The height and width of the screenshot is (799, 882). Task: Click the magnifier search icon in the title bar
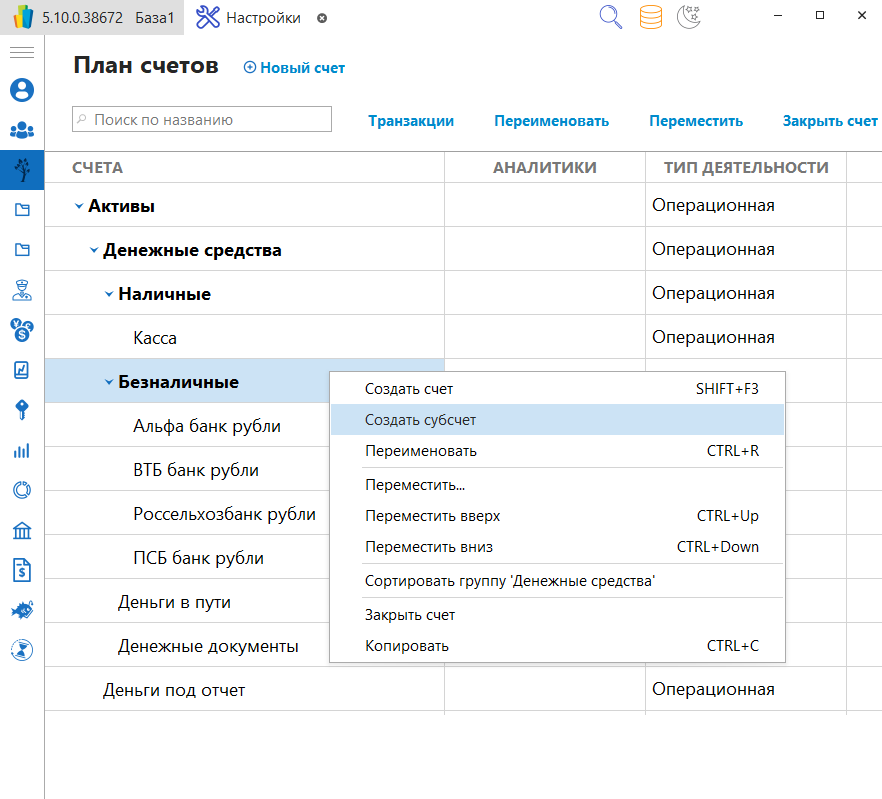611,17
